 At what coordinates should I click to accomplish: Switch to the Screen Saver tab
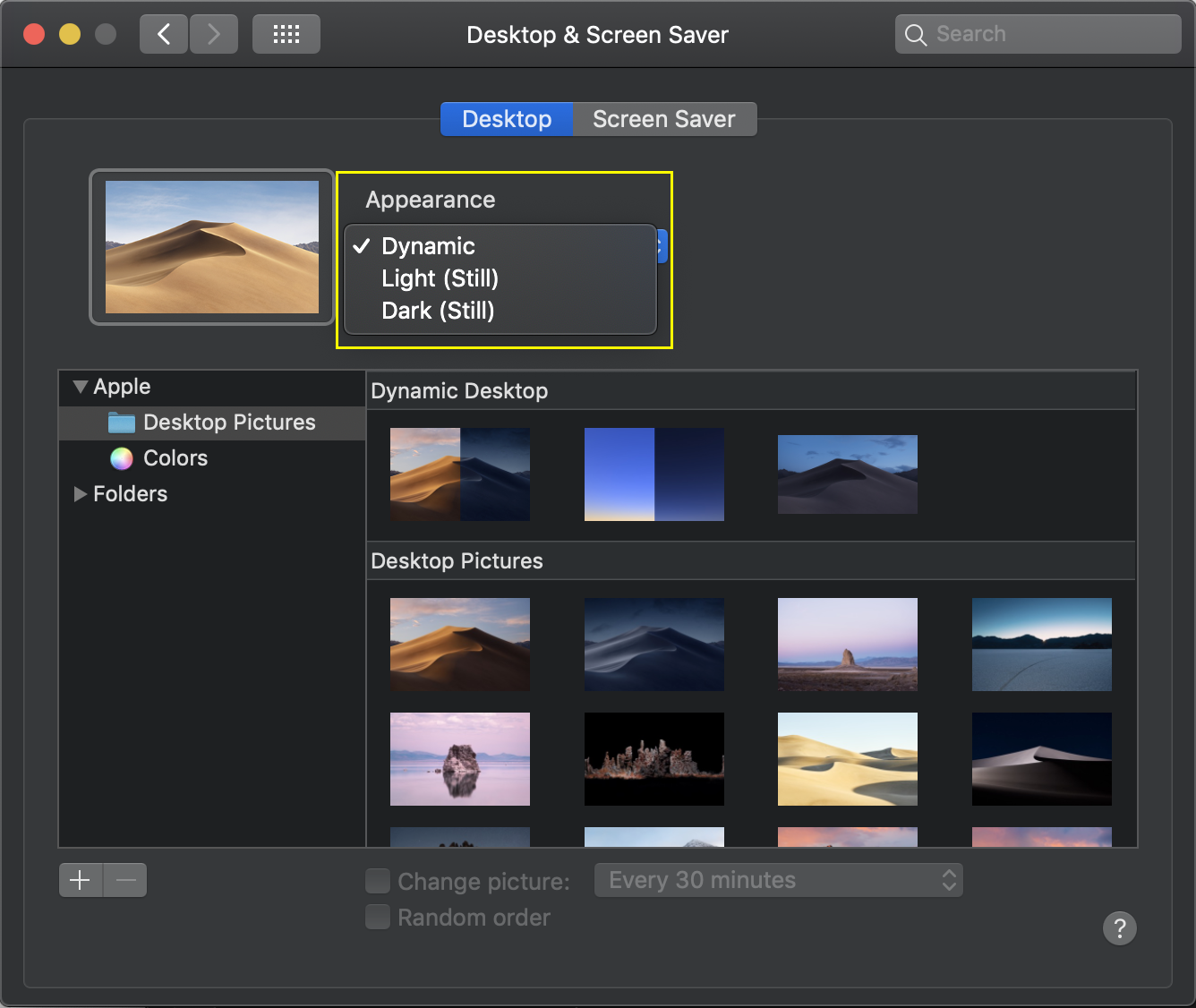point(663,118)
